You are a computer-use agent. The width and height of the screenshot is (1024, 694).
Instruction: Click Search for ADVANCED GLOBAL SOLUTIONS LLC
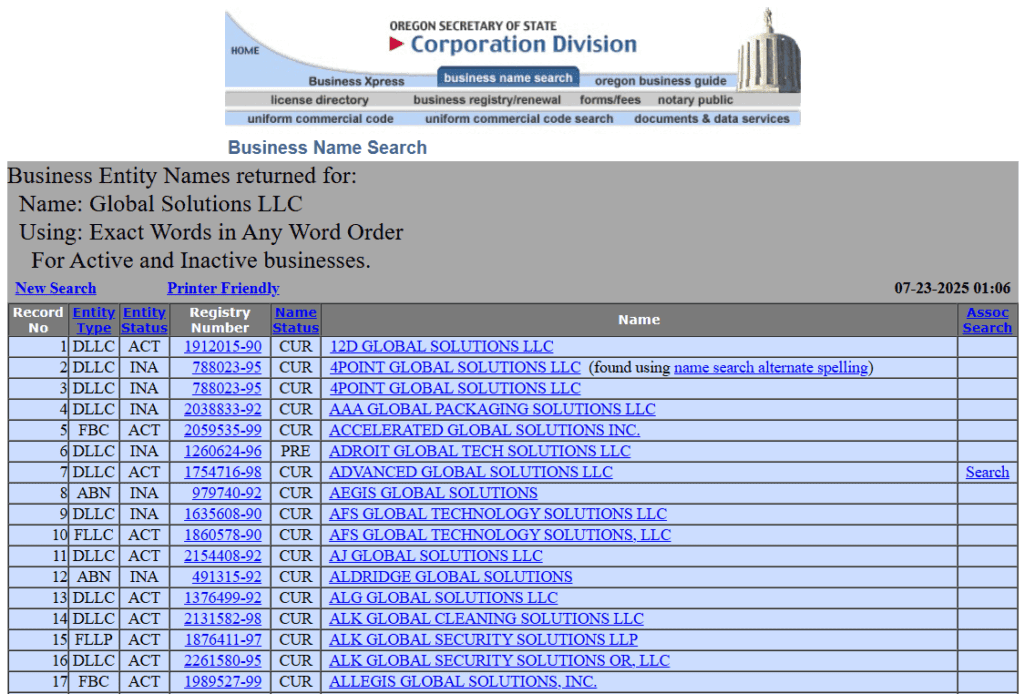[987, 472]
